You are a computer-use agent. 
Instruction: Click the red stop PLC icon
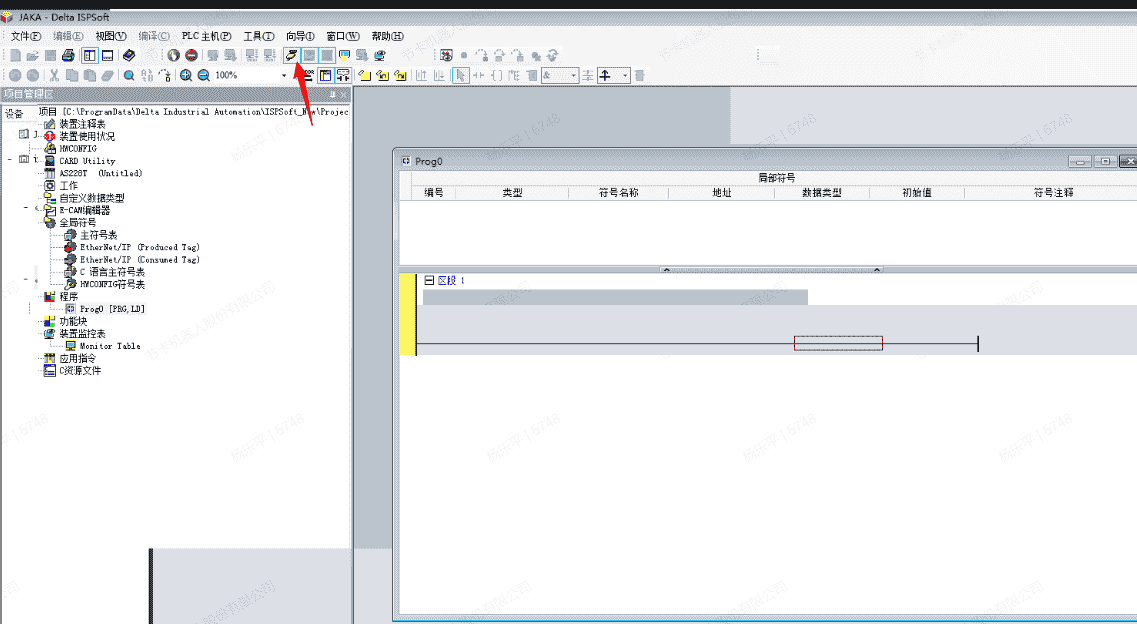pos(191,55)
